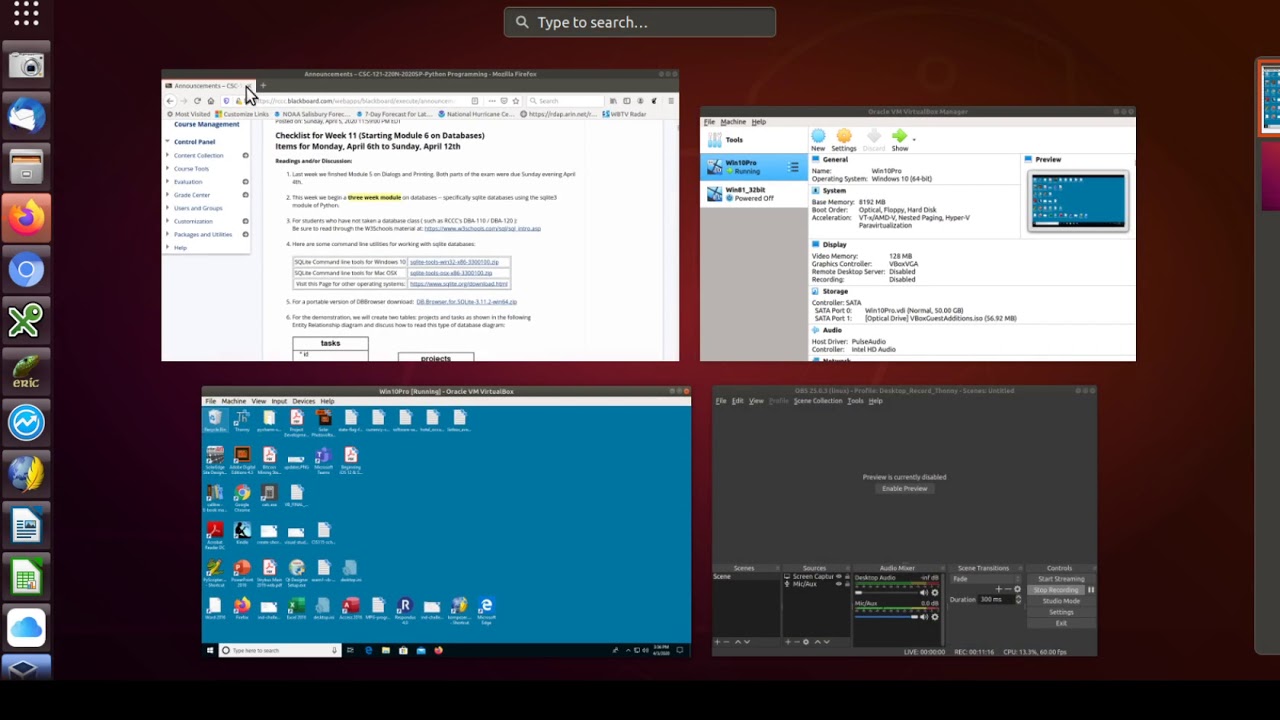This screenshot has width=1280, height=720.
Task: Open Tools menu in OBS
Action: click(x=855, y=401)
